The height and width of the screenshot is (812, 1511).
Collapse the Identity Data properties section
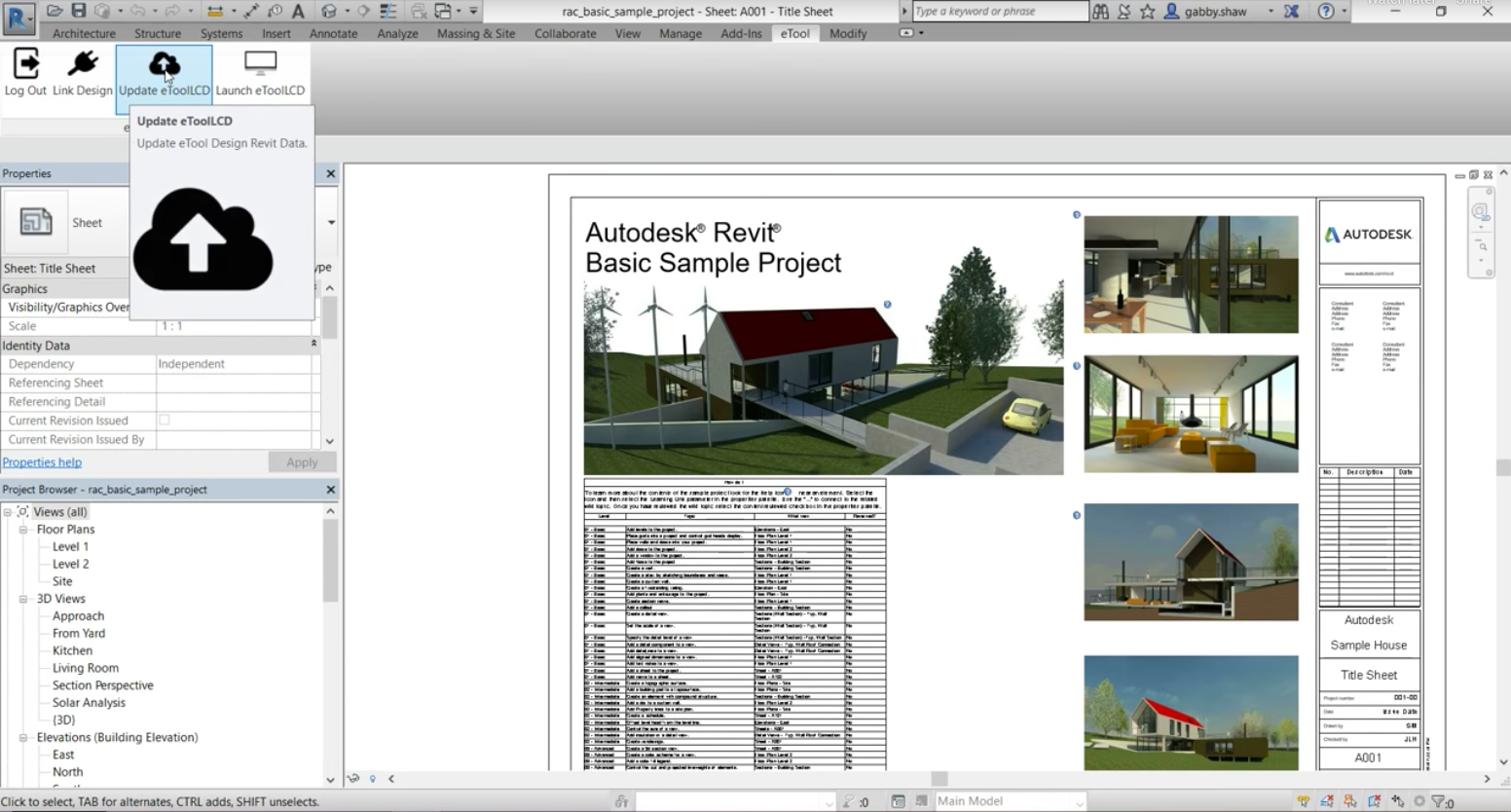point(313,345)
